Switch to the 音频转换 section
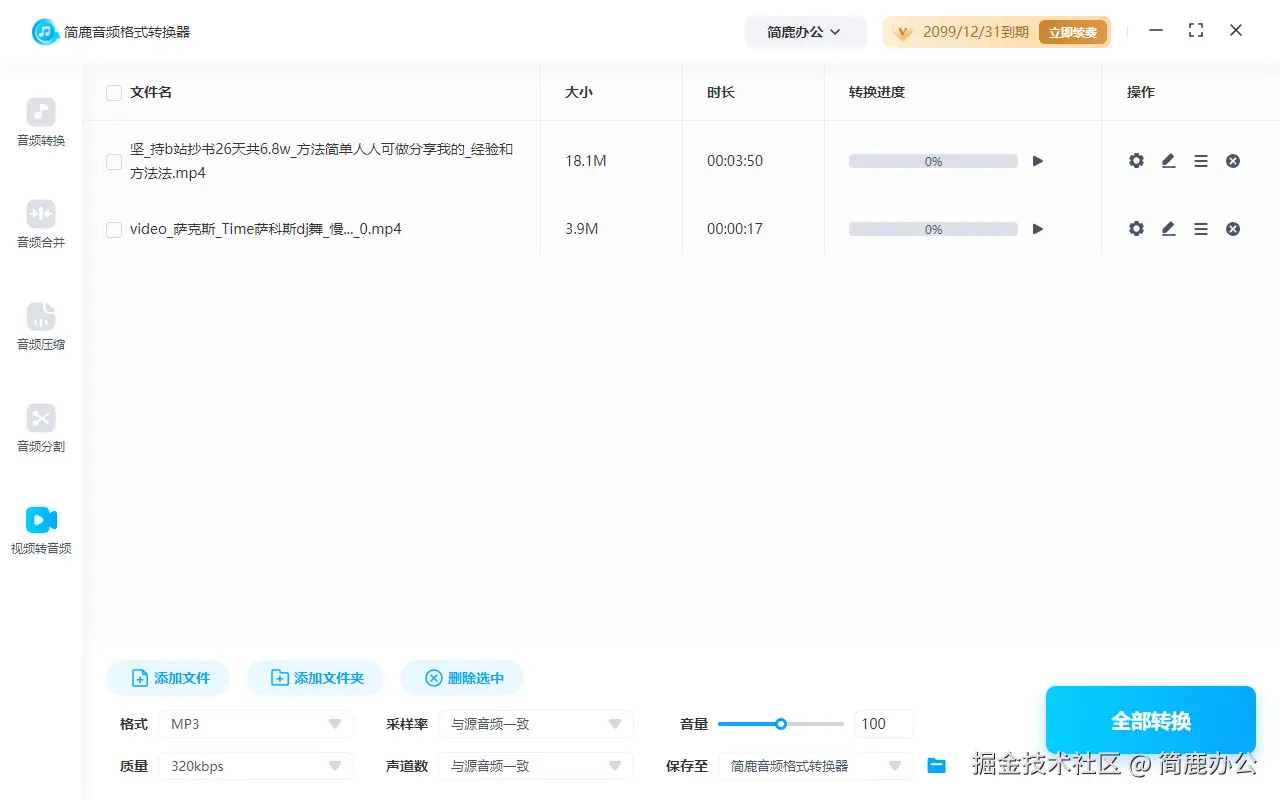The height and width of the screenshot is (800, 1280). (x=40, y=123)
